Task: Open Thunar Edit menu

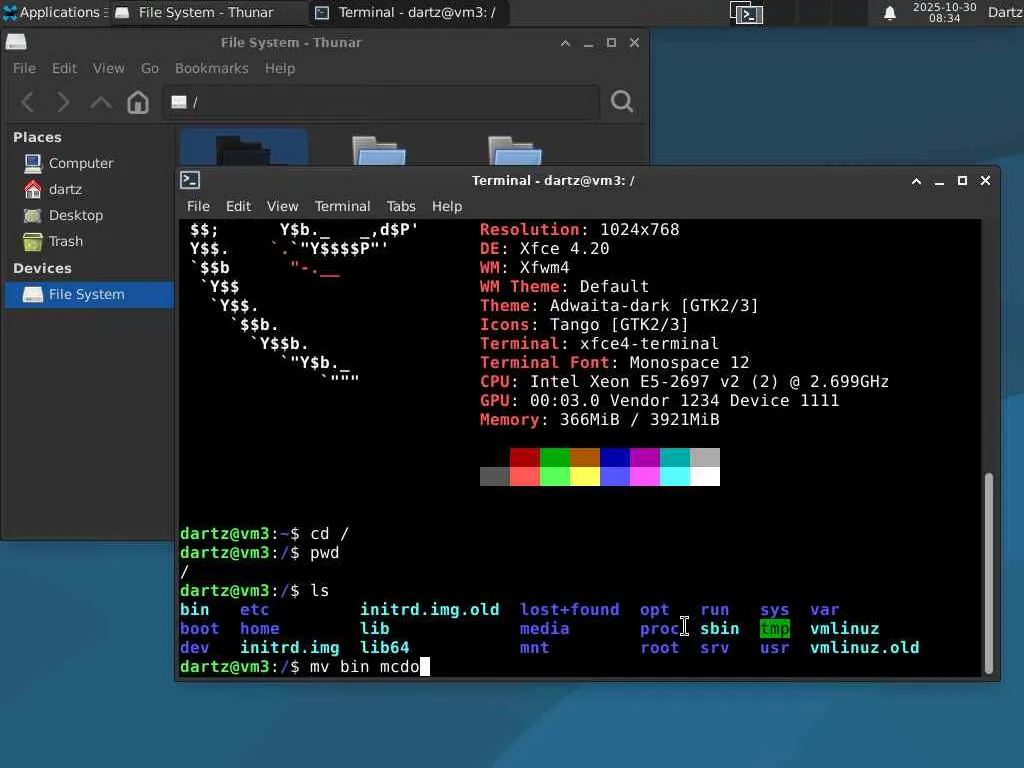Action: [x=64, y=68]
